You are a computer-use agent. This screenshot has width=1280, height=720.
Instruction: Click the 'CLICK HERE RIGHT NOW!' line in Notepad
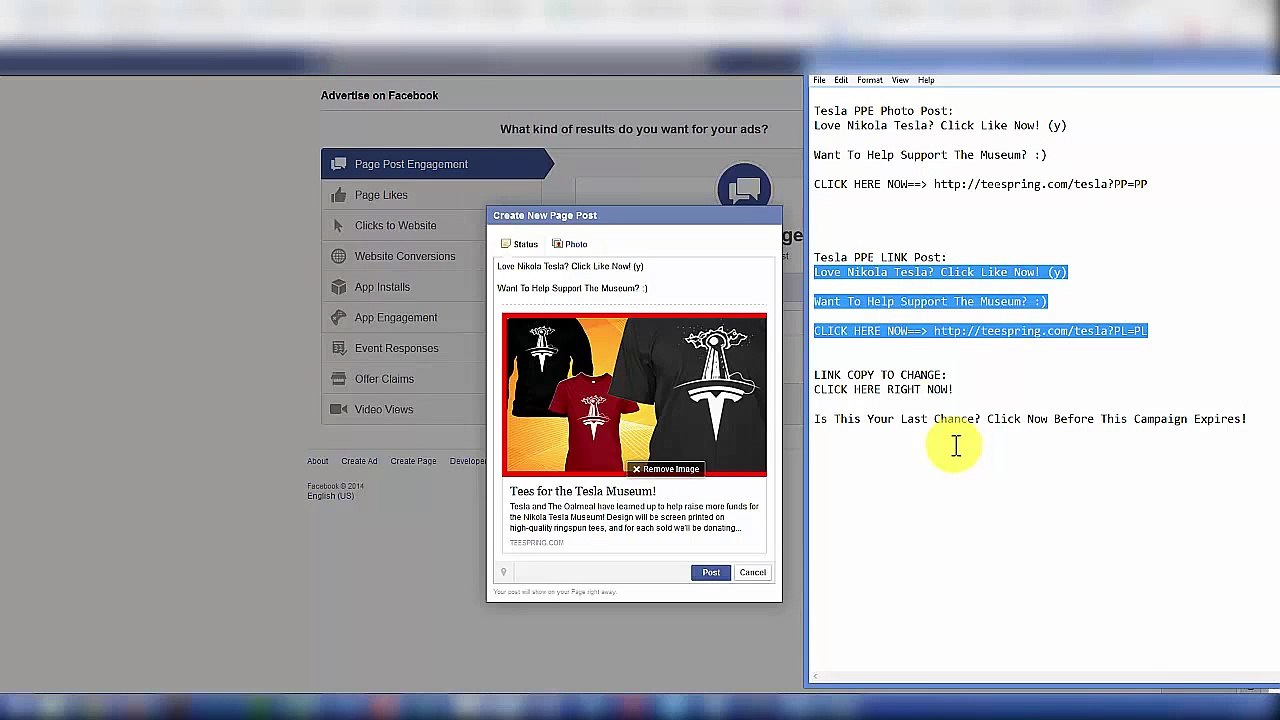(883, 389)
